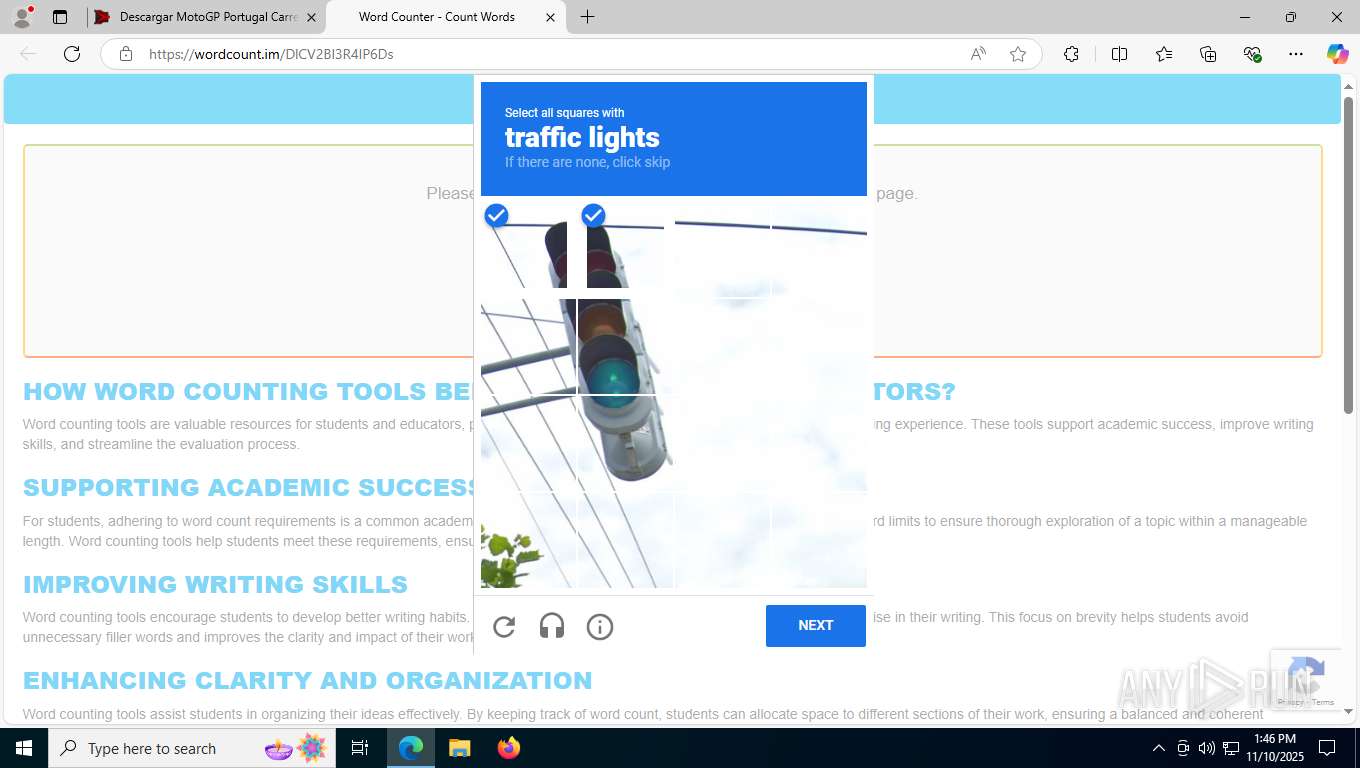The image size is (1360, 768).
Task: Click the reCAPTCHA badge
Action: click(x=1306, y=680)
